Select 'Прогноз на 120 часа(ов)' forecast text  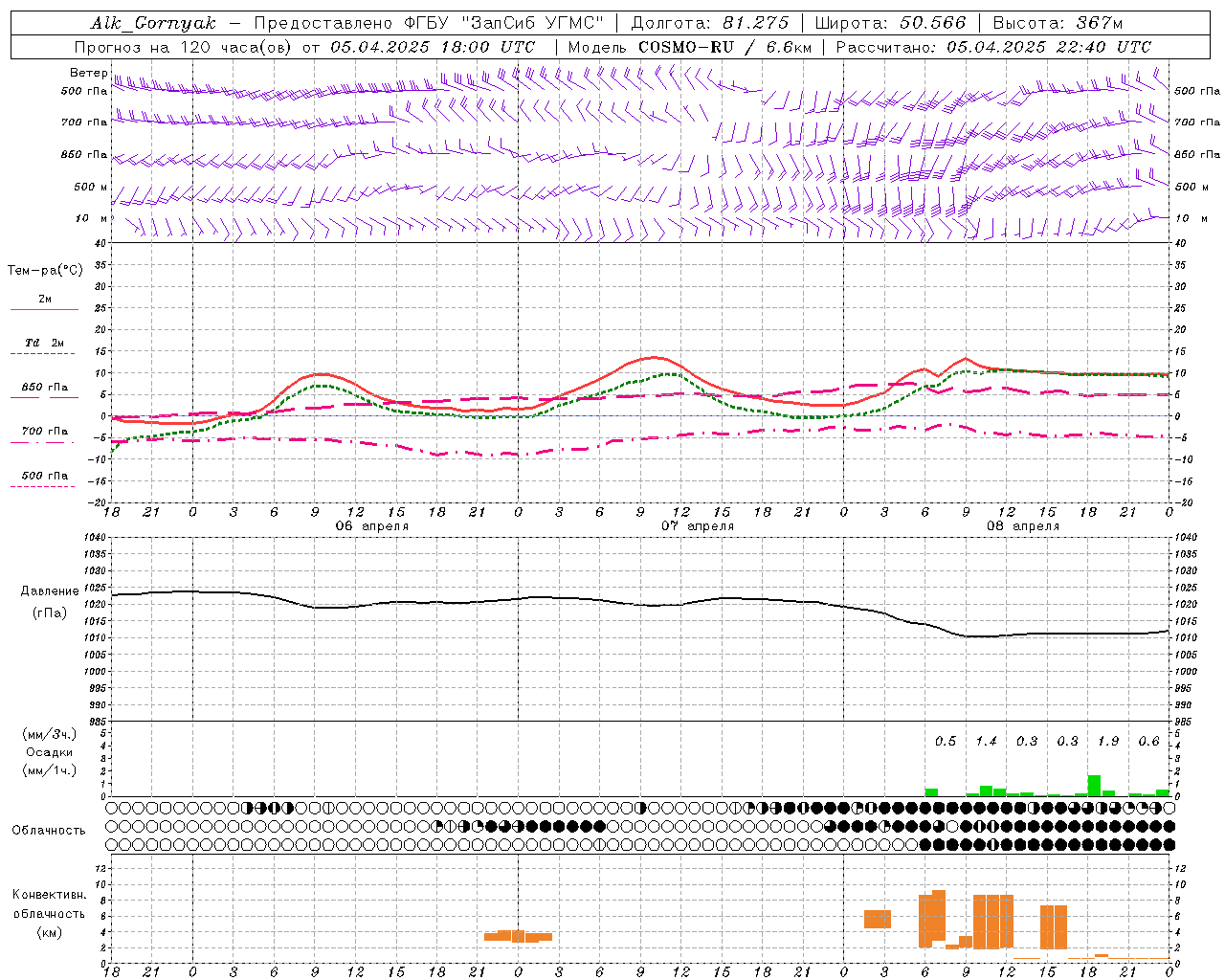(x=183, y=47)
